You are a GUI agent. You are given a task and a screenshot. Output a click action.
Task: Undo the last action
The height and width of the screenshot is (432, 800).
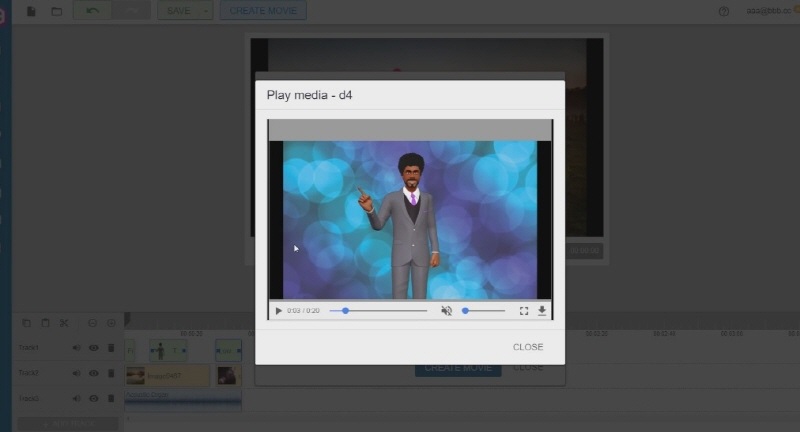92,11
